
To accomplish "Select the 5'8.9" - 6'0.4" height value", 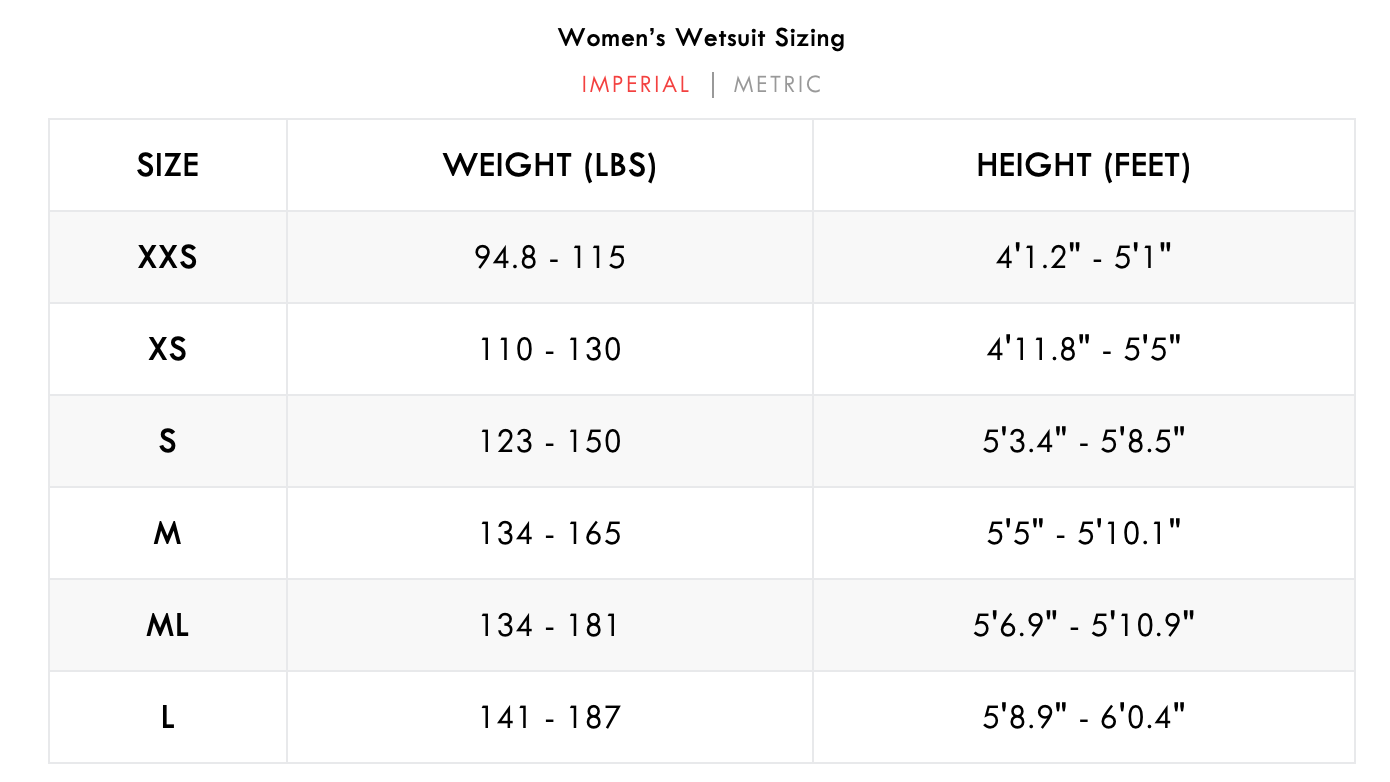I will tap(1083, 717).
